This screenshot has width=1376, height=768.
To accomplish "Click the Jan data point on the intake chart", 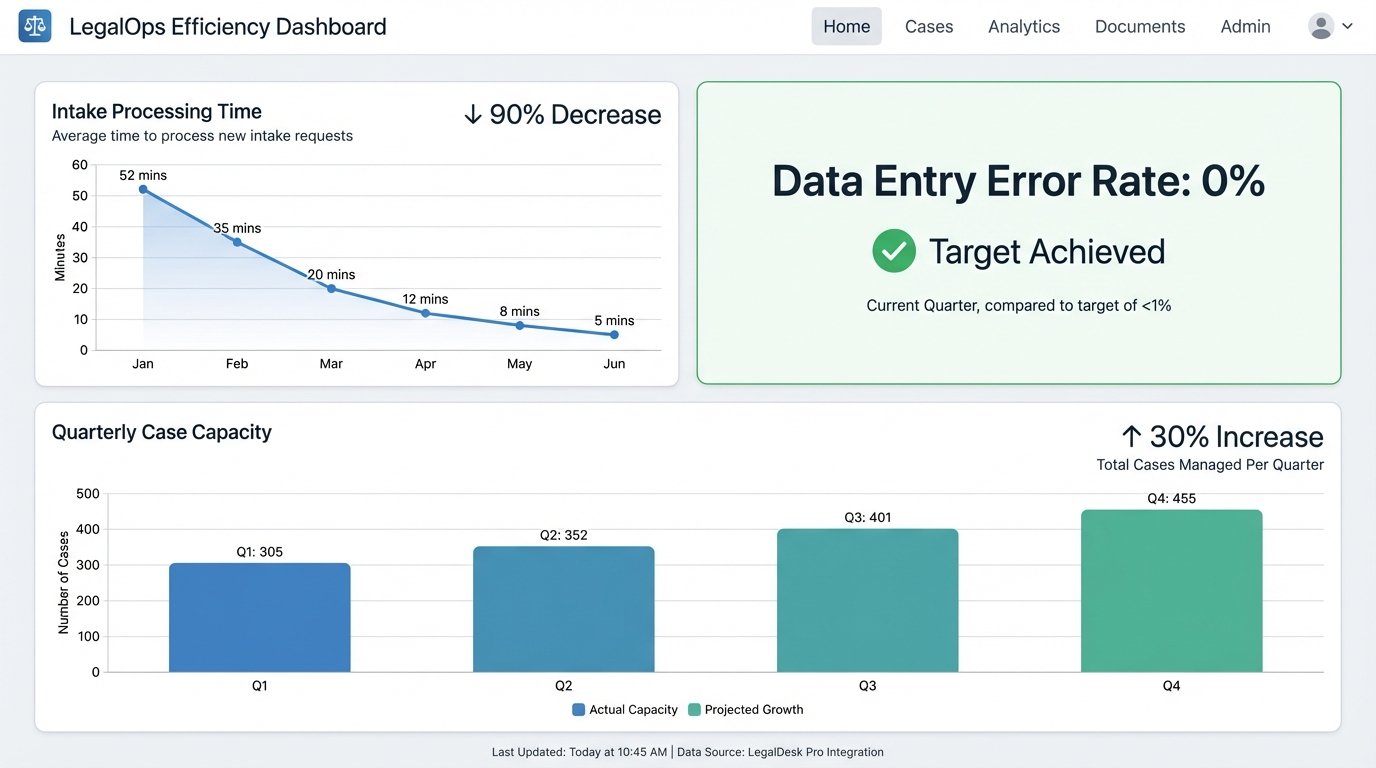I will click(142, 187).
